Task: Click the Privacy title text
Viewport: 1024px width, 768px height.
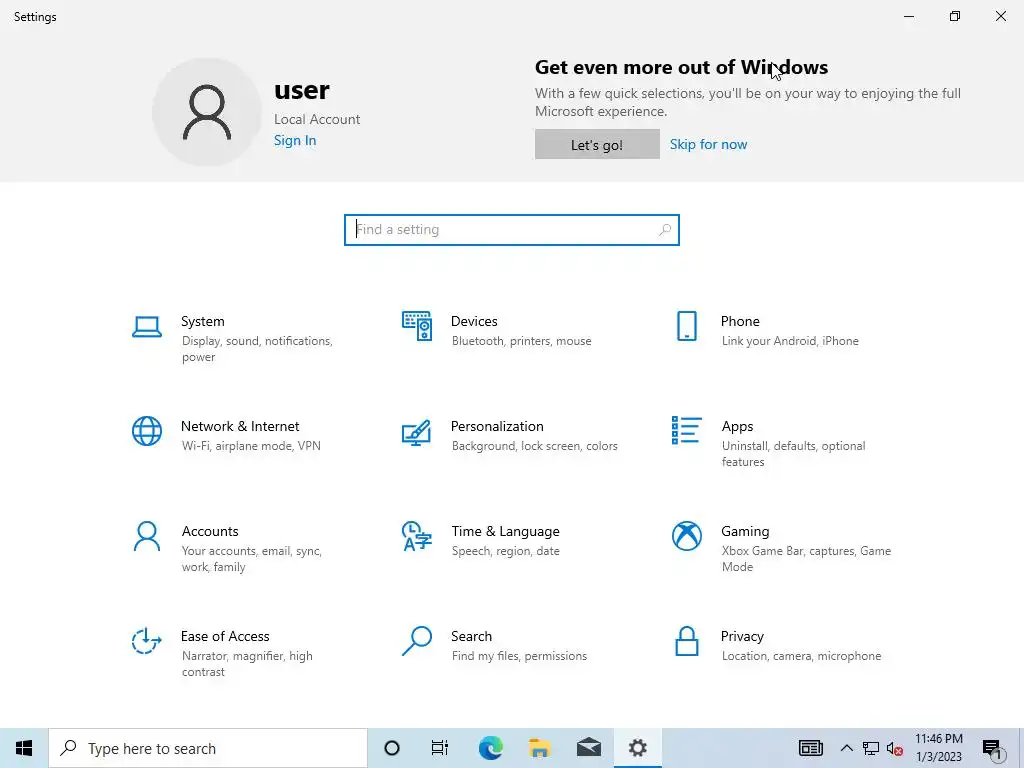Action: pyautogui.click(x=742, y=637)
